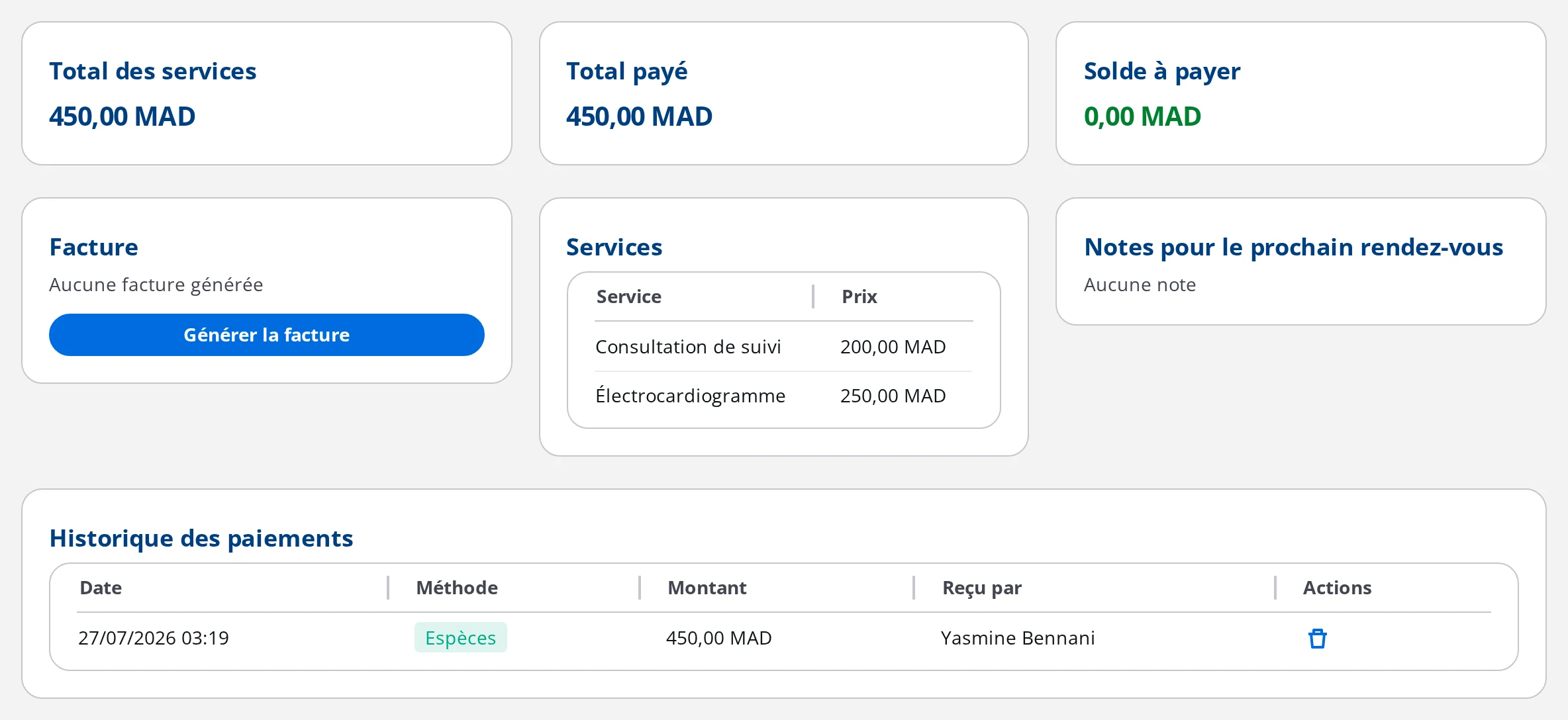This screenshot has height=720, width=1568.
Task: Click the Notes pour le prochain rendez-vous heading
Action: tap(1293, 247)
